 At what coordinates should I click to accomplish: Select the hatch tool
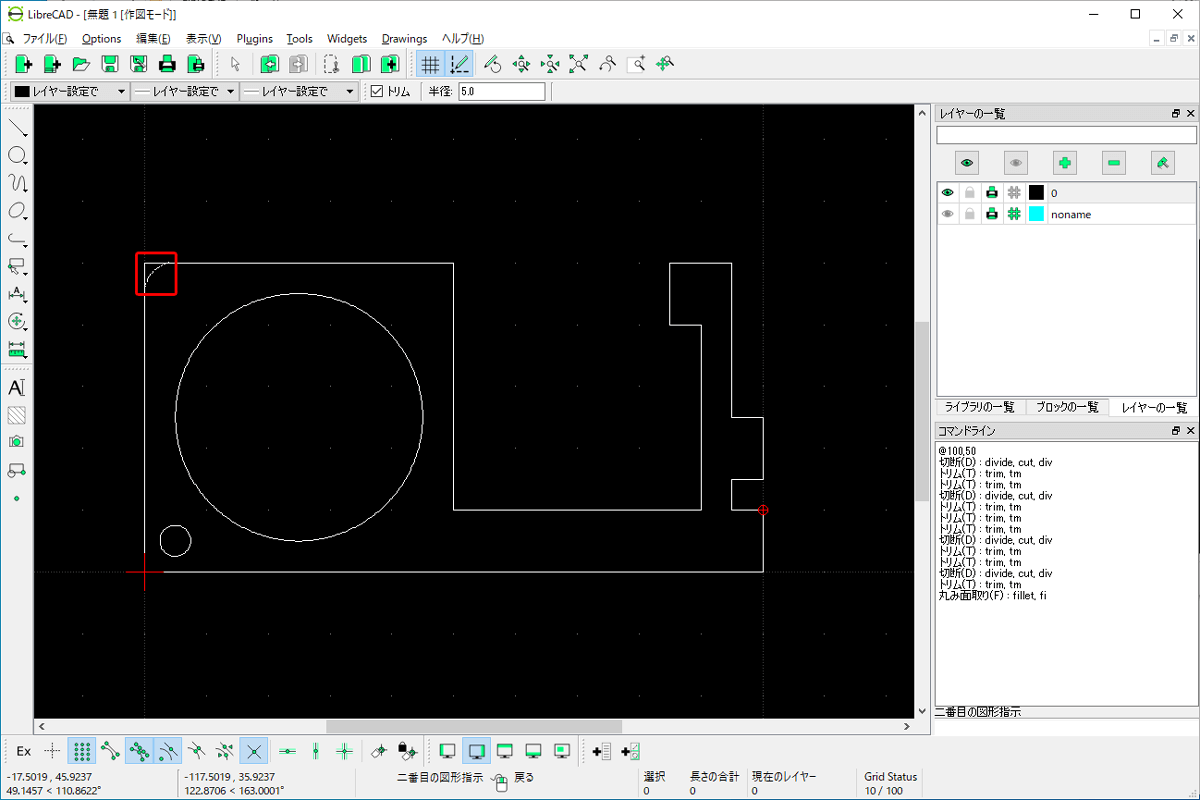point(17,415)
